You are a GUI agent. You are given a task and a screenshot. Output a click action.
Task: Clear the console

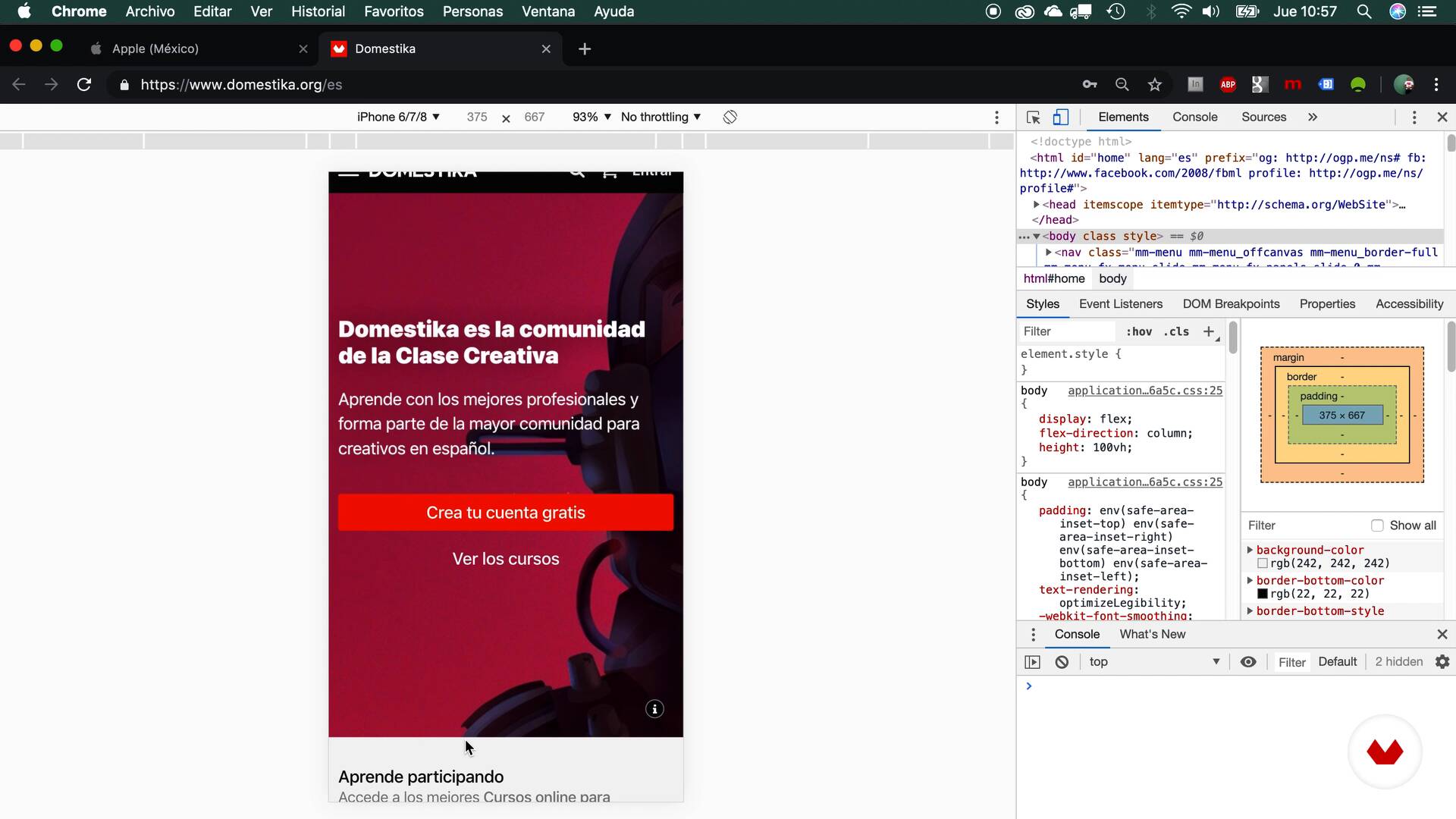[1062, 662]
